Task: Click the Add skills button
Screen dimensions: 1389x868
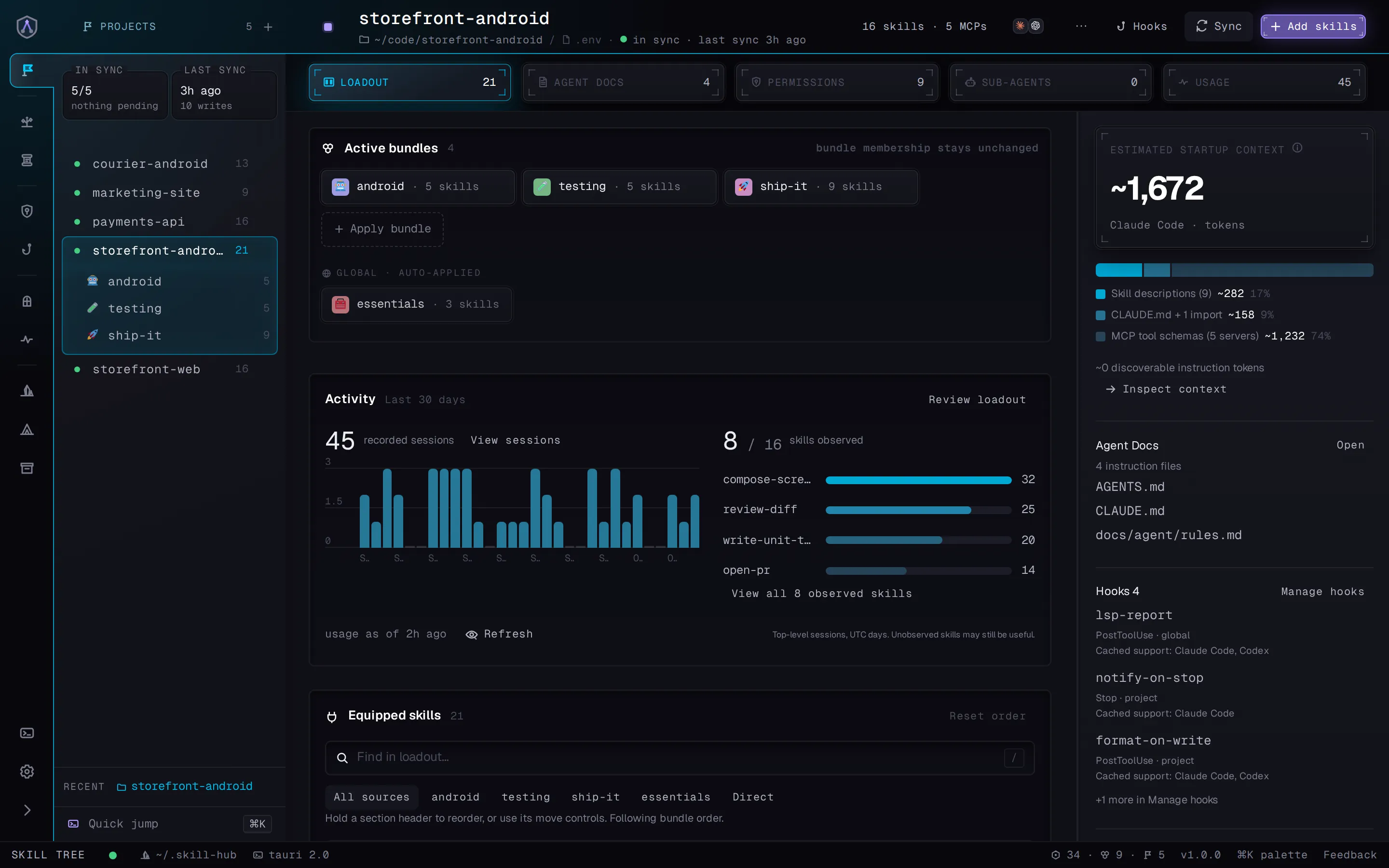Action: (x=1313, y=27)
